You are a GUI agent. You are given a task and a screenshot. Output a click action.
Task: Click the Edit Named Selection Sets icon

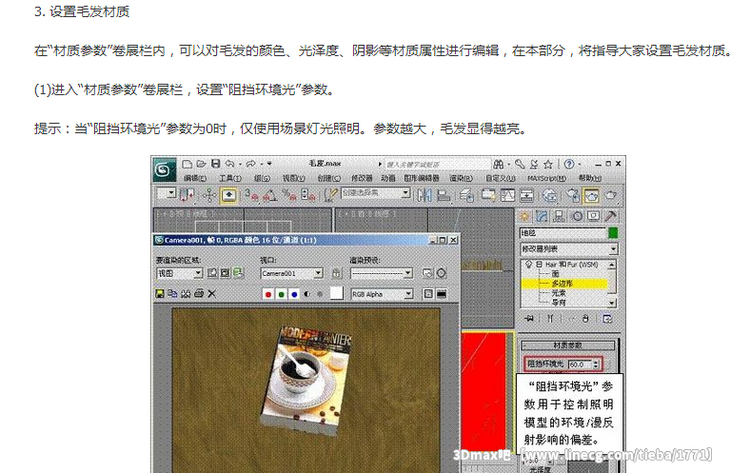click(331, 195)
